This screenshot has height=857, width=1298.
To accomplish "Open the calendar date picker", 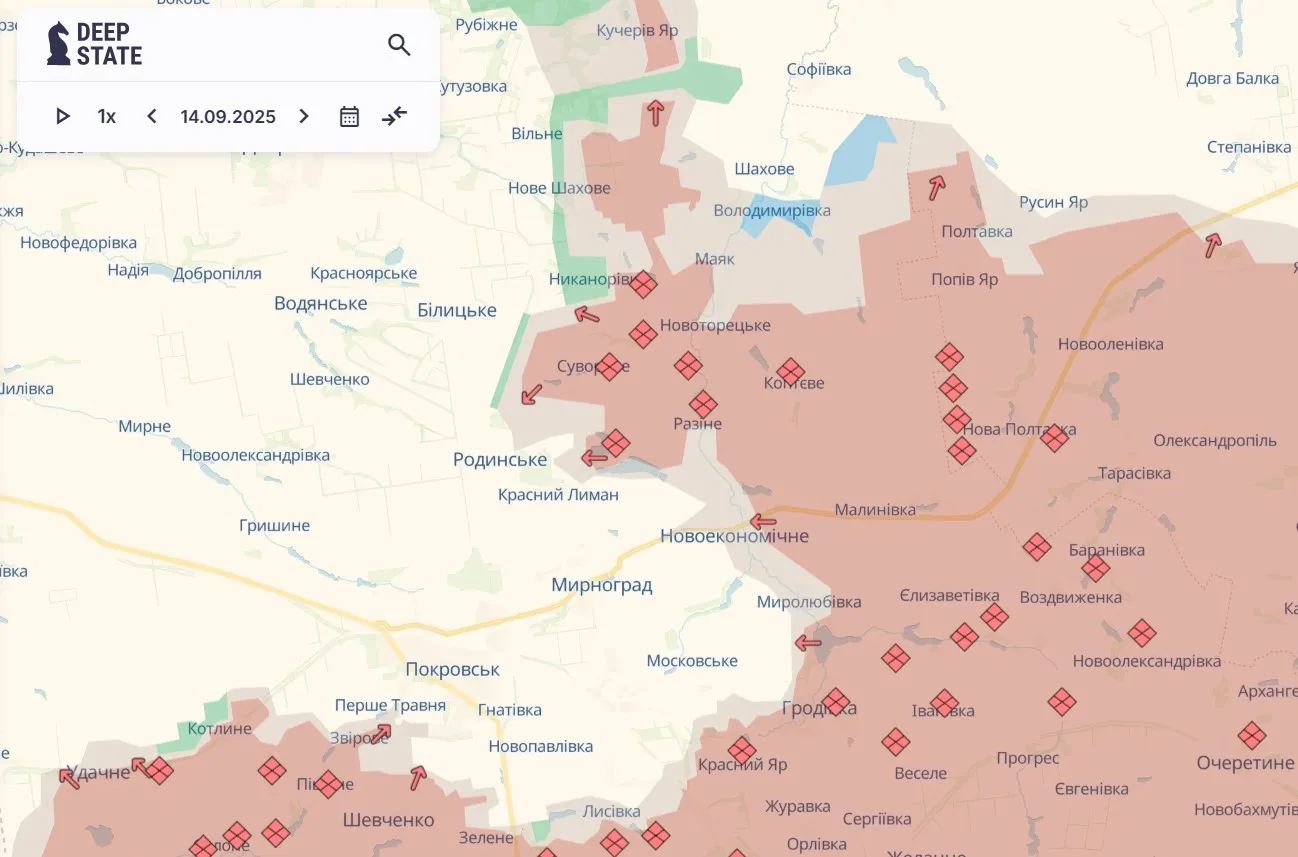I will coord(349,116).
